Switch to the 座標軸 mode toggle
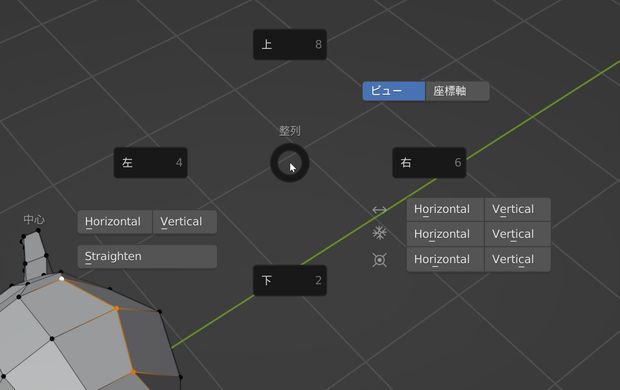Image resolution: width=620 pixels, height=390 pixels. 457,91
